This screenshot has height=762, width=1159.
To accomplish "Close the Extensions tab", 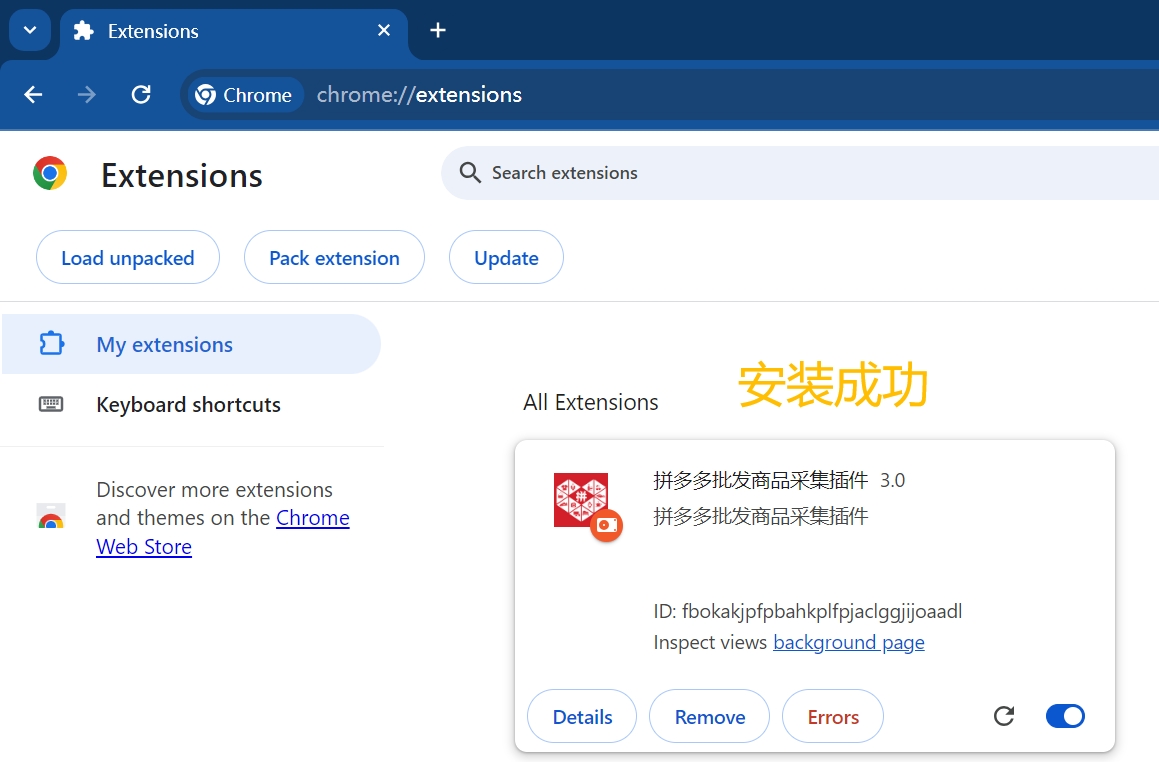I will click(x=384, y=30).
